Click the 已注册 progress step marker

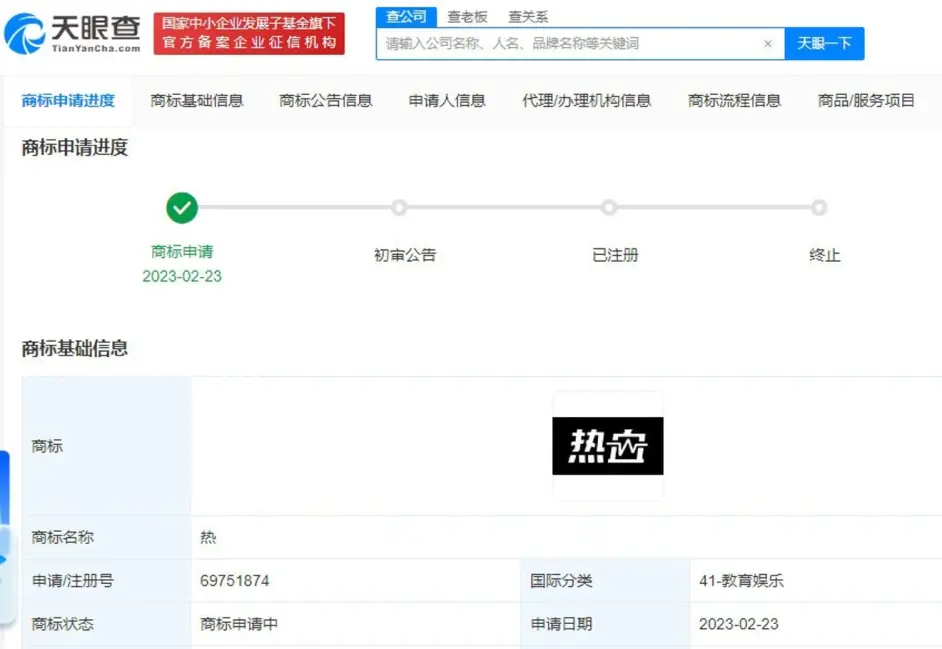click(x=609, y=208)
